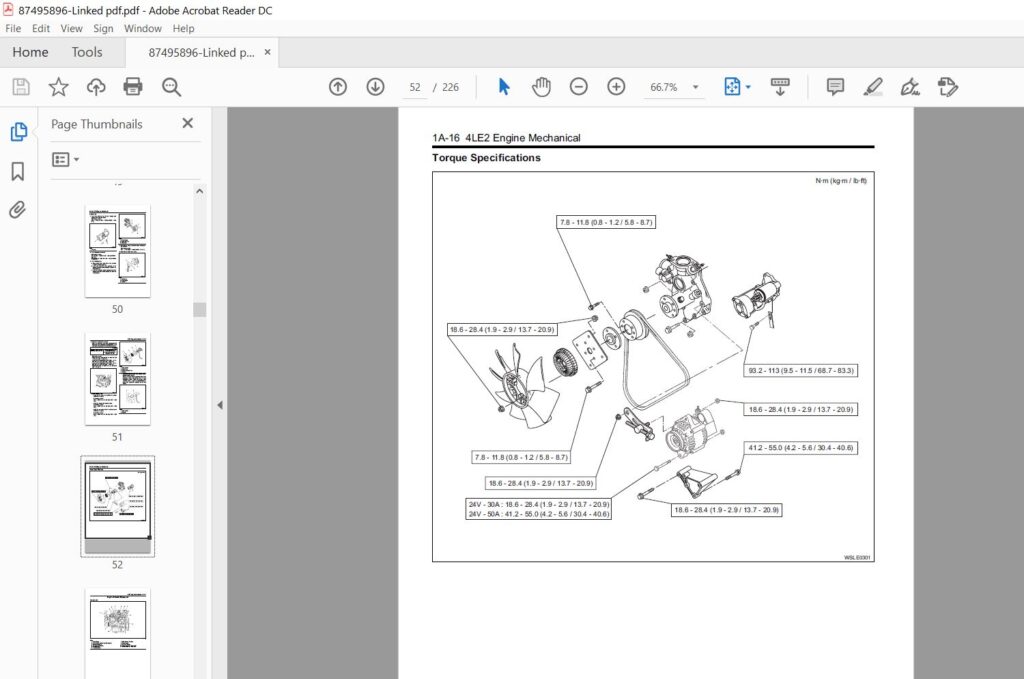This screenshot has height=679, width=1024.
Task: Open the find text magnifier tool
Action: tap(171, 87)
